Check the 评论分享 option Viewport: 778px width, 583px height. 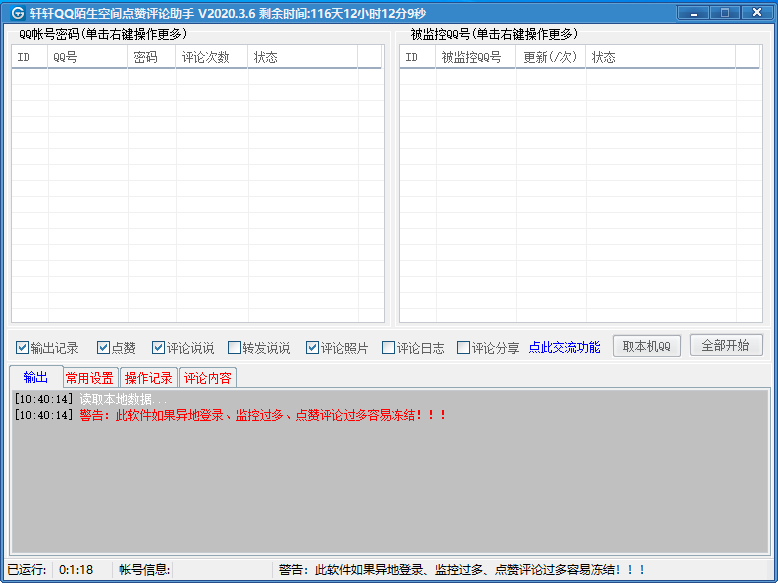(x=464, y=348)
